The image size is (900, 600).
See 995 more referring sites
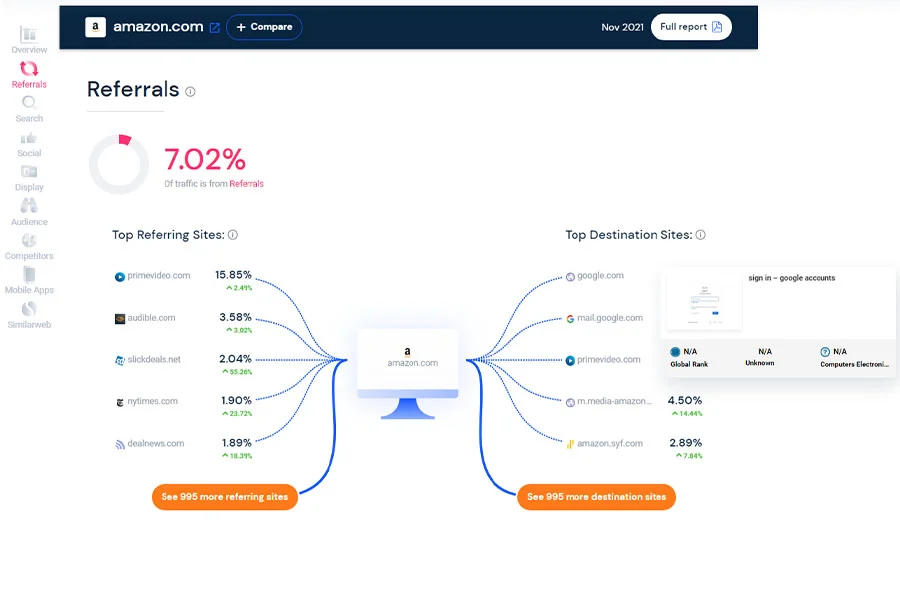tap(224, 497)
